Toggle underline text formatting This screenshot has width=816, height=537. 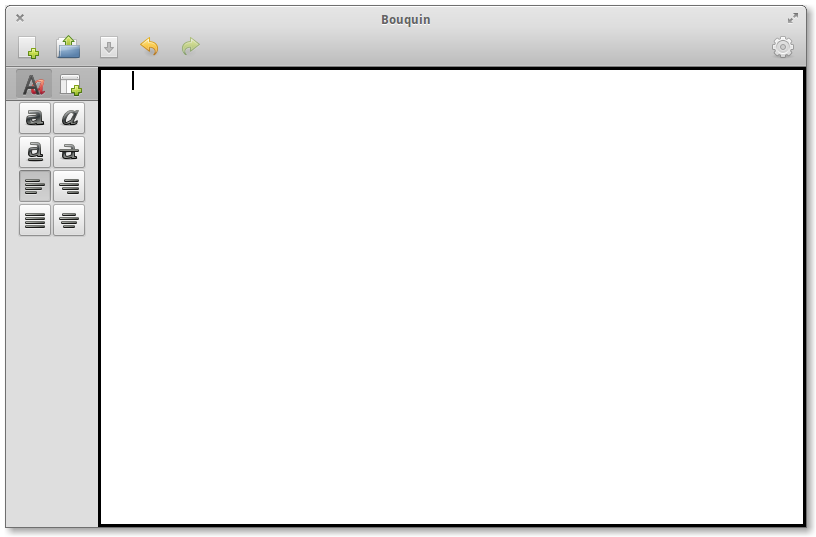click(x=35, y=152)
